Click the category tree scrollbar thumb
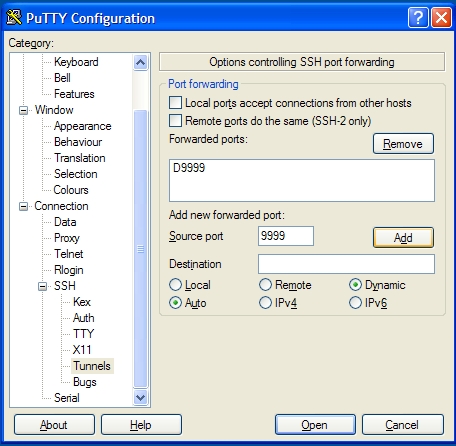Image resolution: width=456 pixels, height=446 pixels. [x=140, y=249]
